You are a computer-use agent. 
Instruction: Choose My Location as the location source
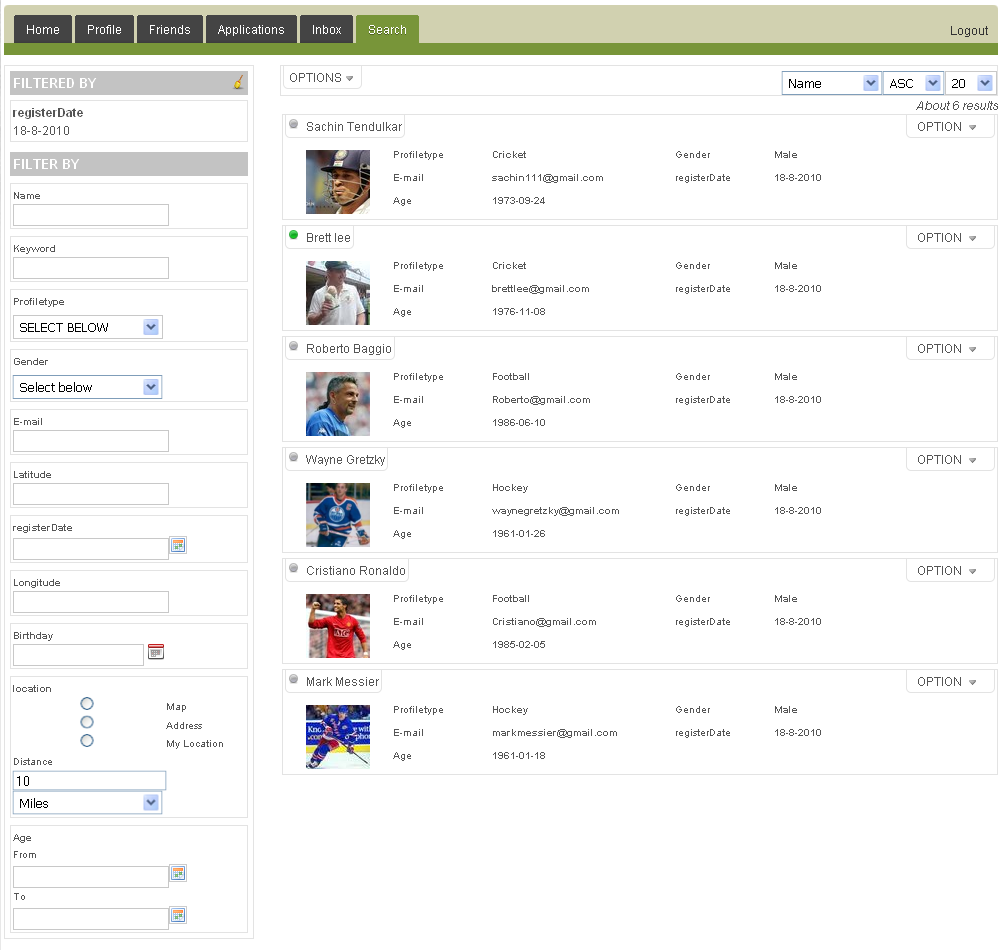pyautogui.click(x=87, y=741)
